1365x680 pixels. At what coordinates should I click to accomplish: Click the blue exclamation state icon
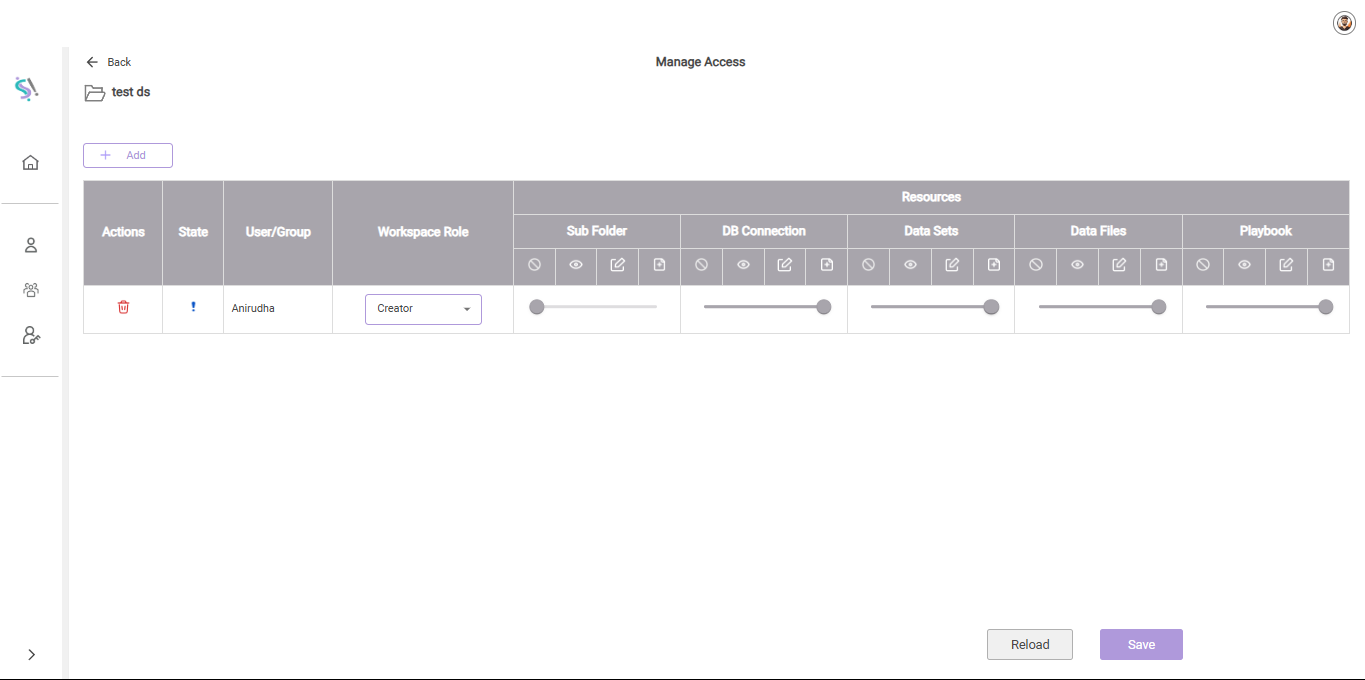click(x=193, y=307)
